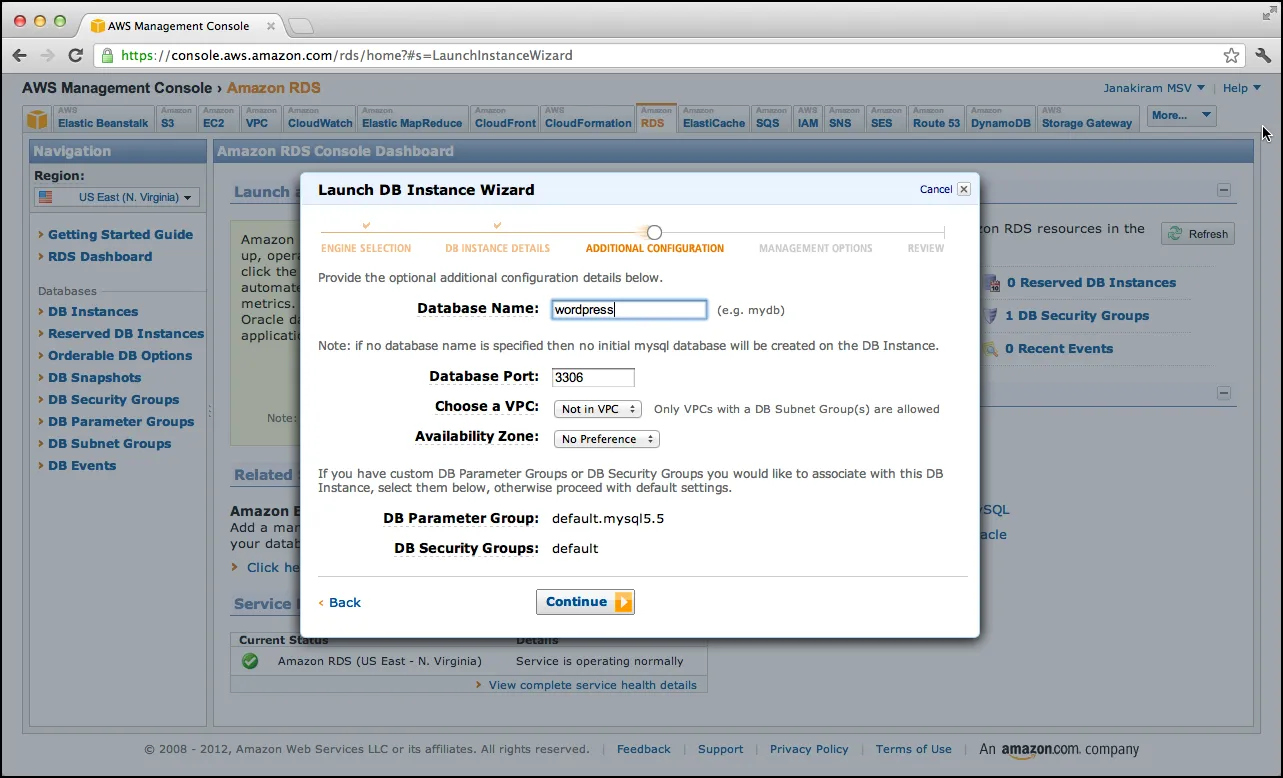Click the browser address bar

(x=670, y=55)
